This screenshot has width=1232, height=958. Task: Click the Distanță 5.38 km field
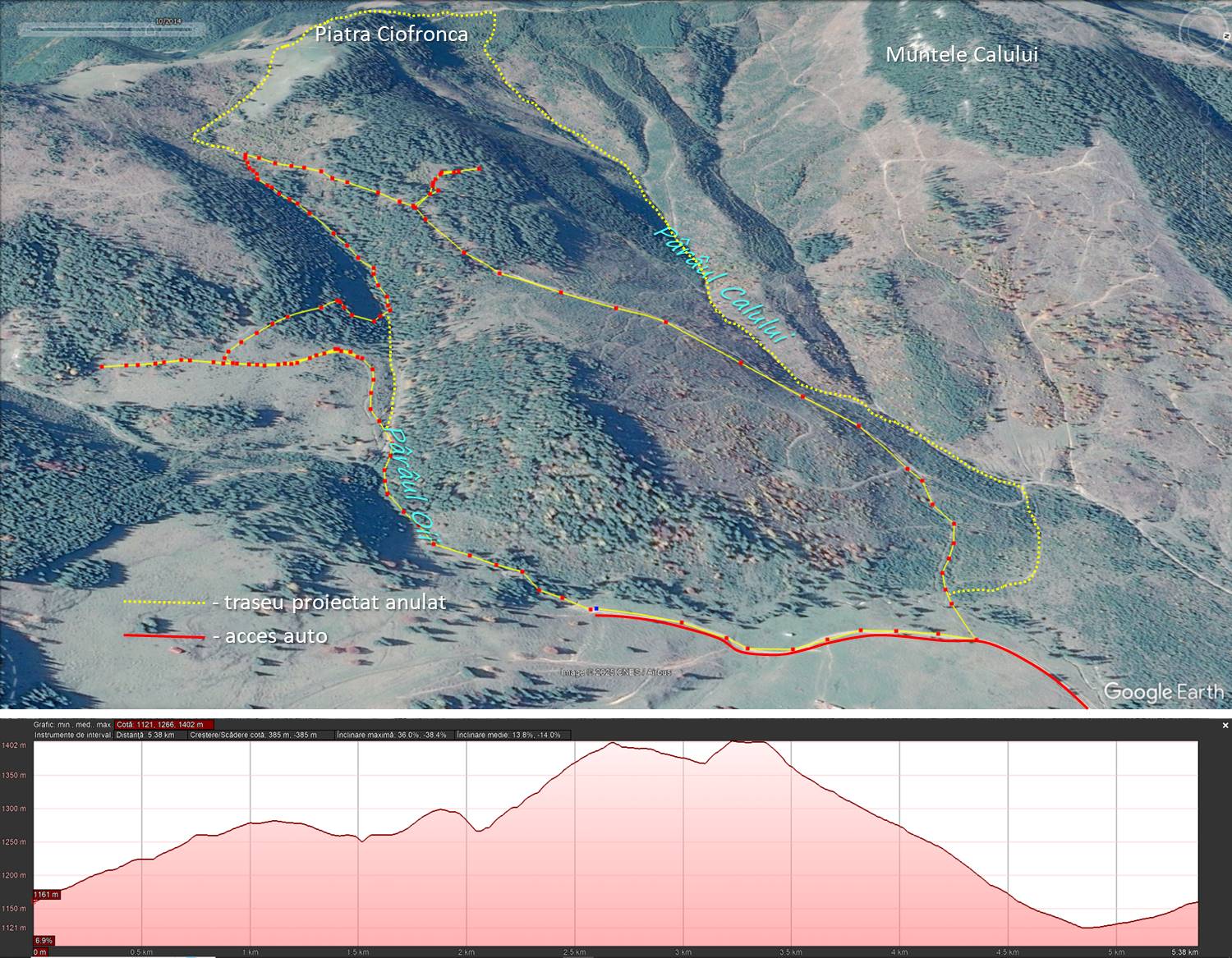coord(145,736)
